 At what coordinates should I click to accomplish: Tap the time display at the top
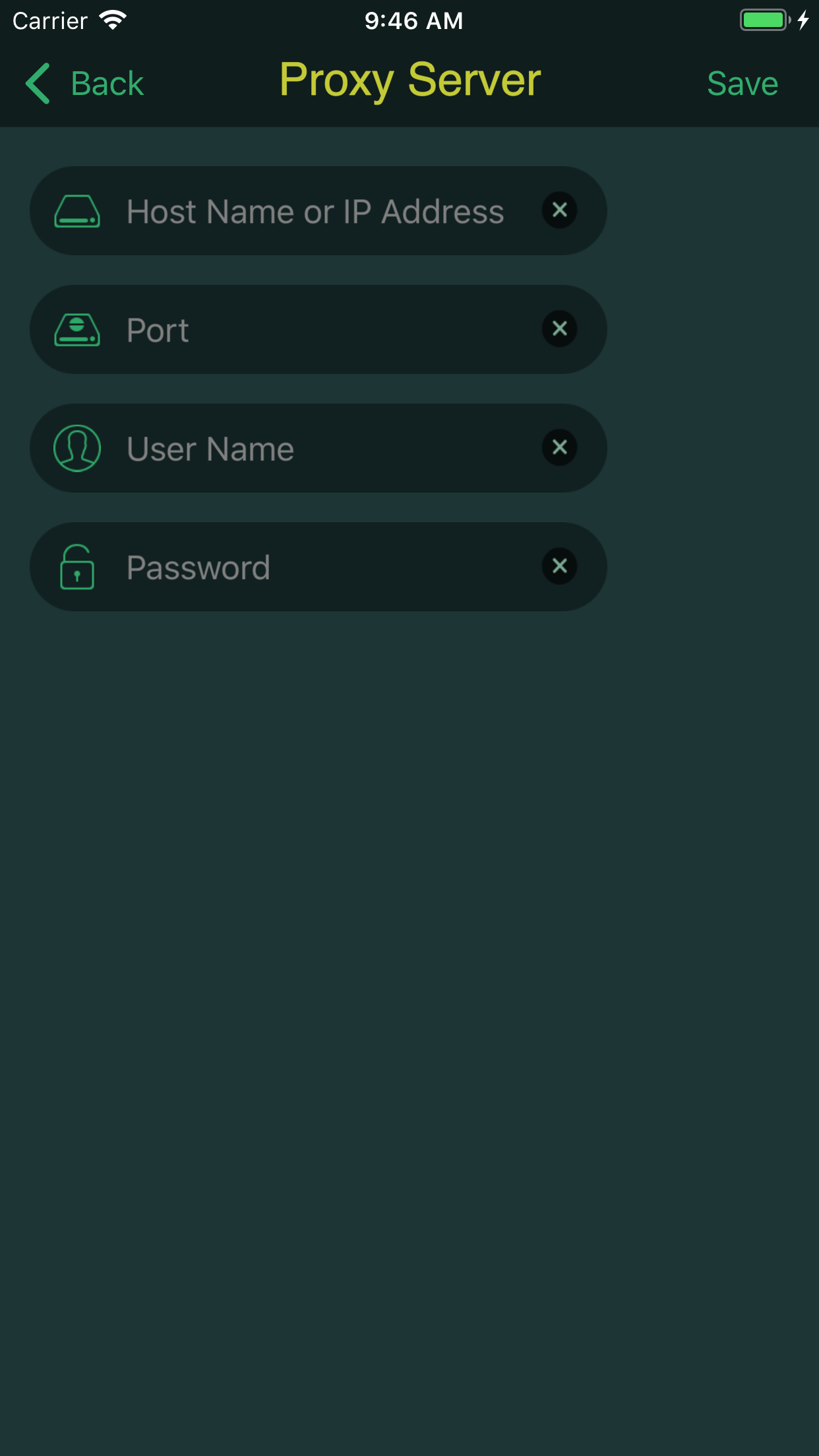tap(413, 20)
